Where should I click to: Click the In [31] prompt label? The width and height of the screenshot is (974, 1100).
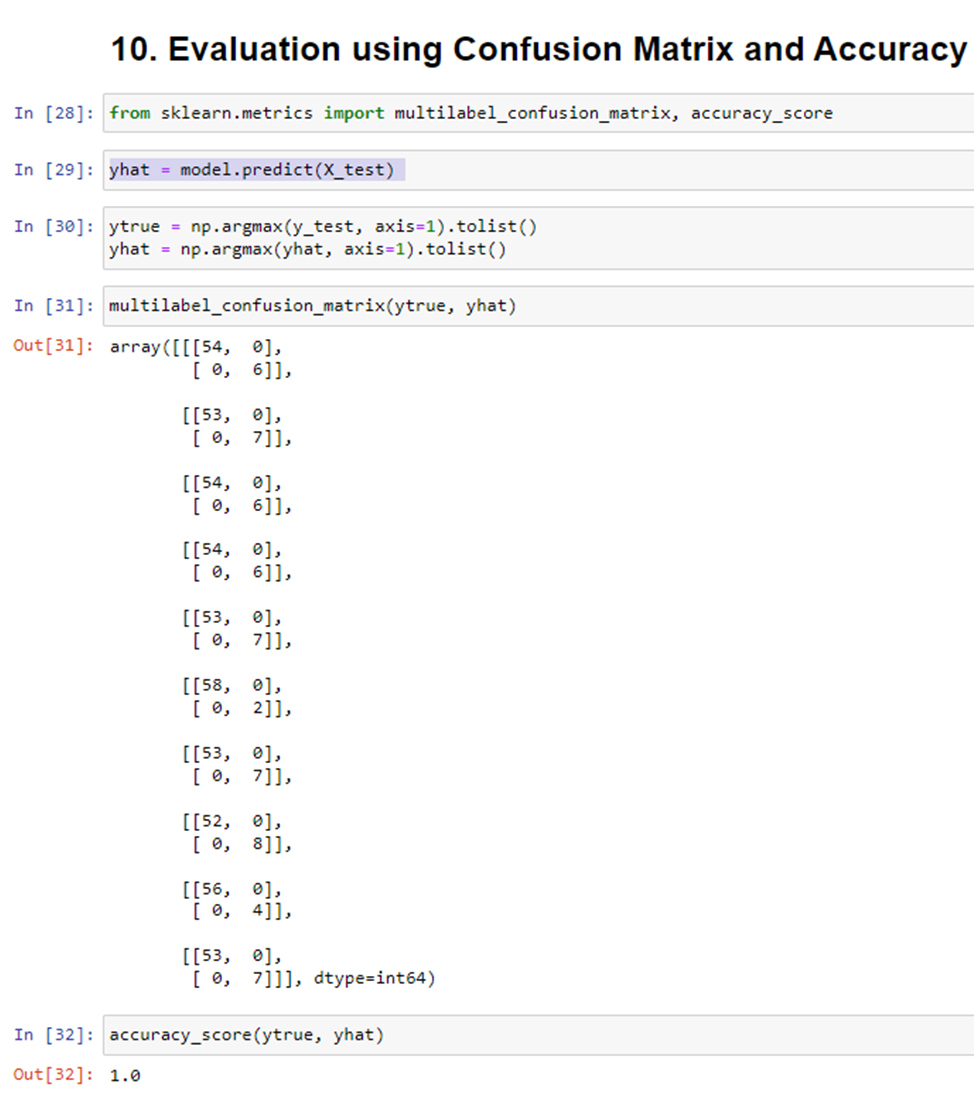point(53,306)
